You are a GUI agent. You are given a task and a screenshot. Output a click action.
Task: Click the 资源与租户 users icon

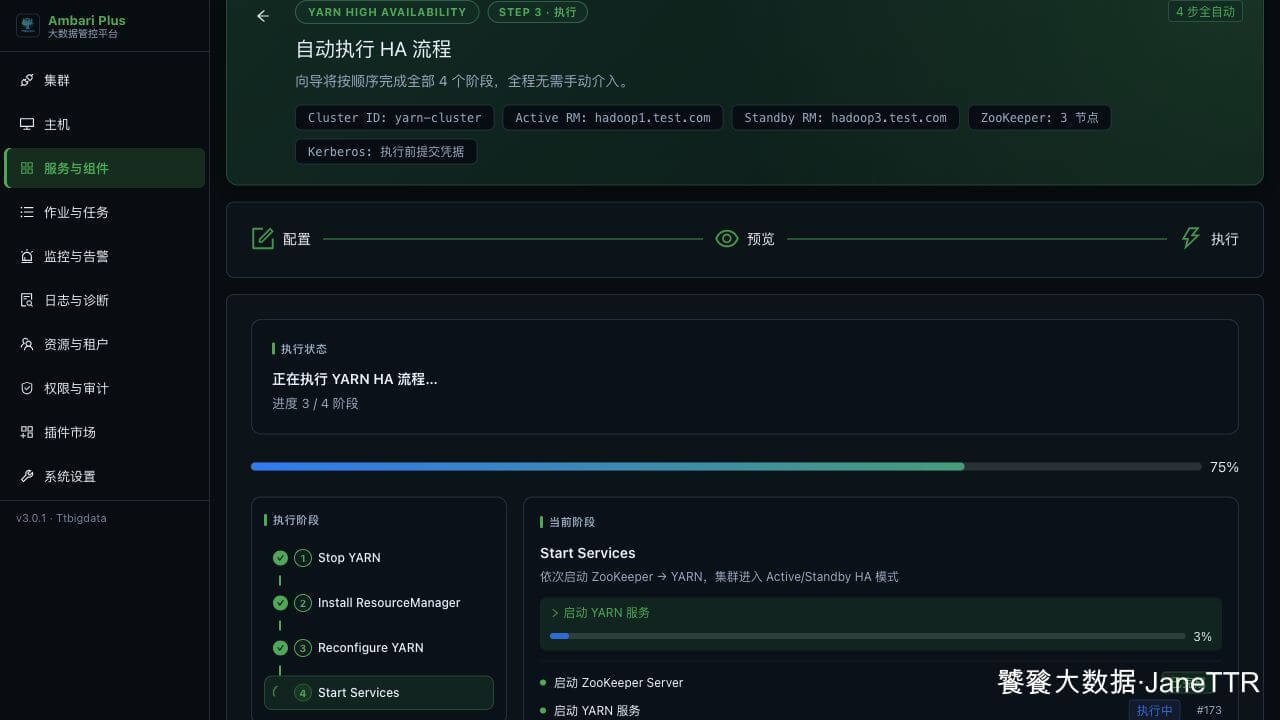point(27,344)
